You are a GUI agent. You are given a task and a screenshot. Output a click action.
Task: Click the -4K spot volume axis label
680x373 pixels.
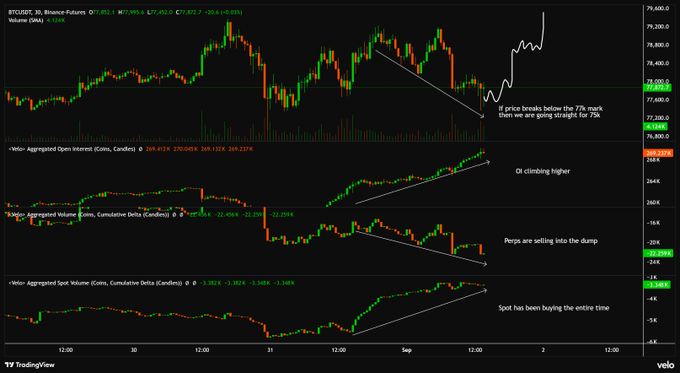652,298
